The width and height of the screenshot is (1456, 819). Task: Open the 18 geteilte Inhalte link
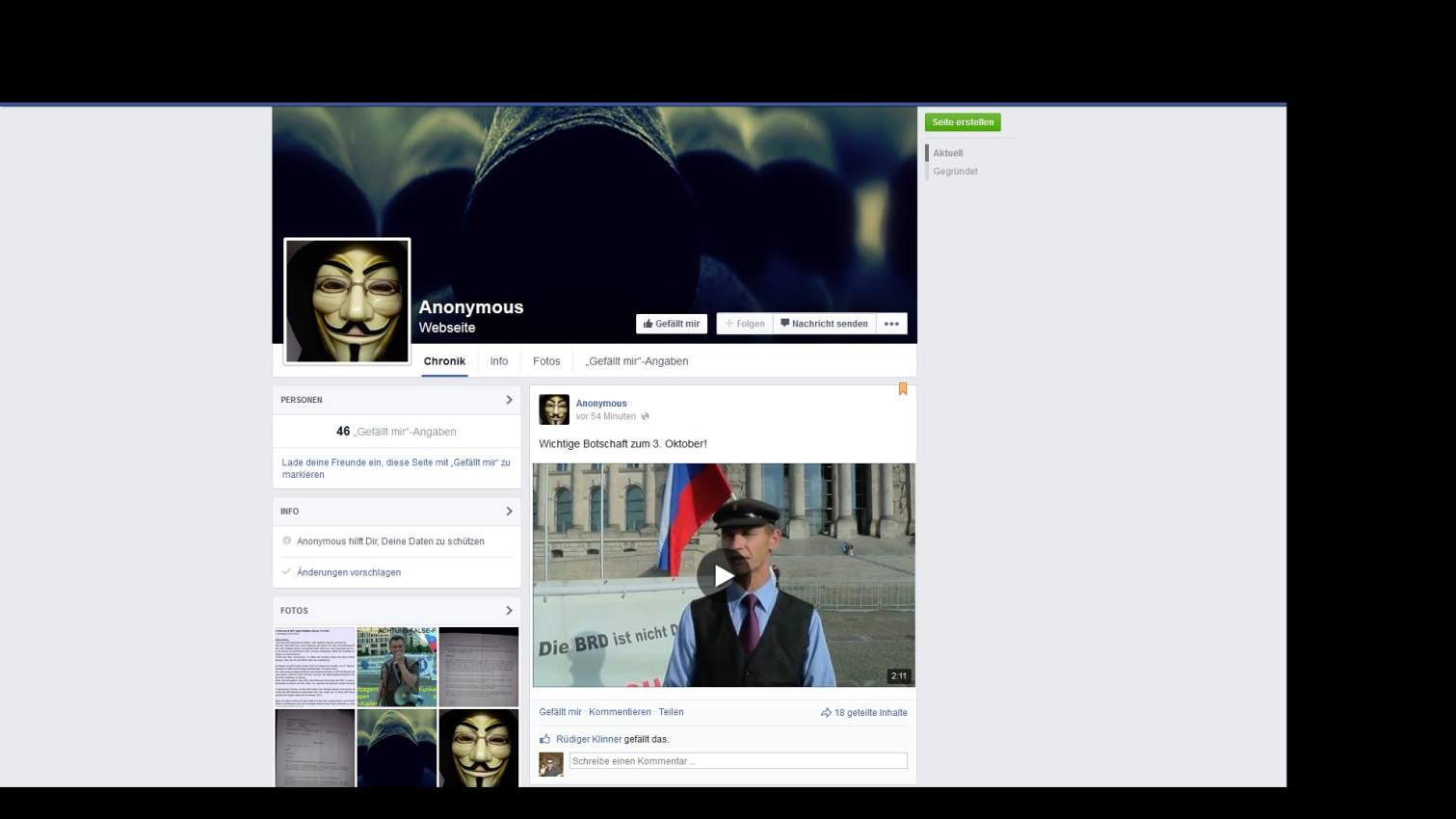pyautogui.click(x=871, y=713)
